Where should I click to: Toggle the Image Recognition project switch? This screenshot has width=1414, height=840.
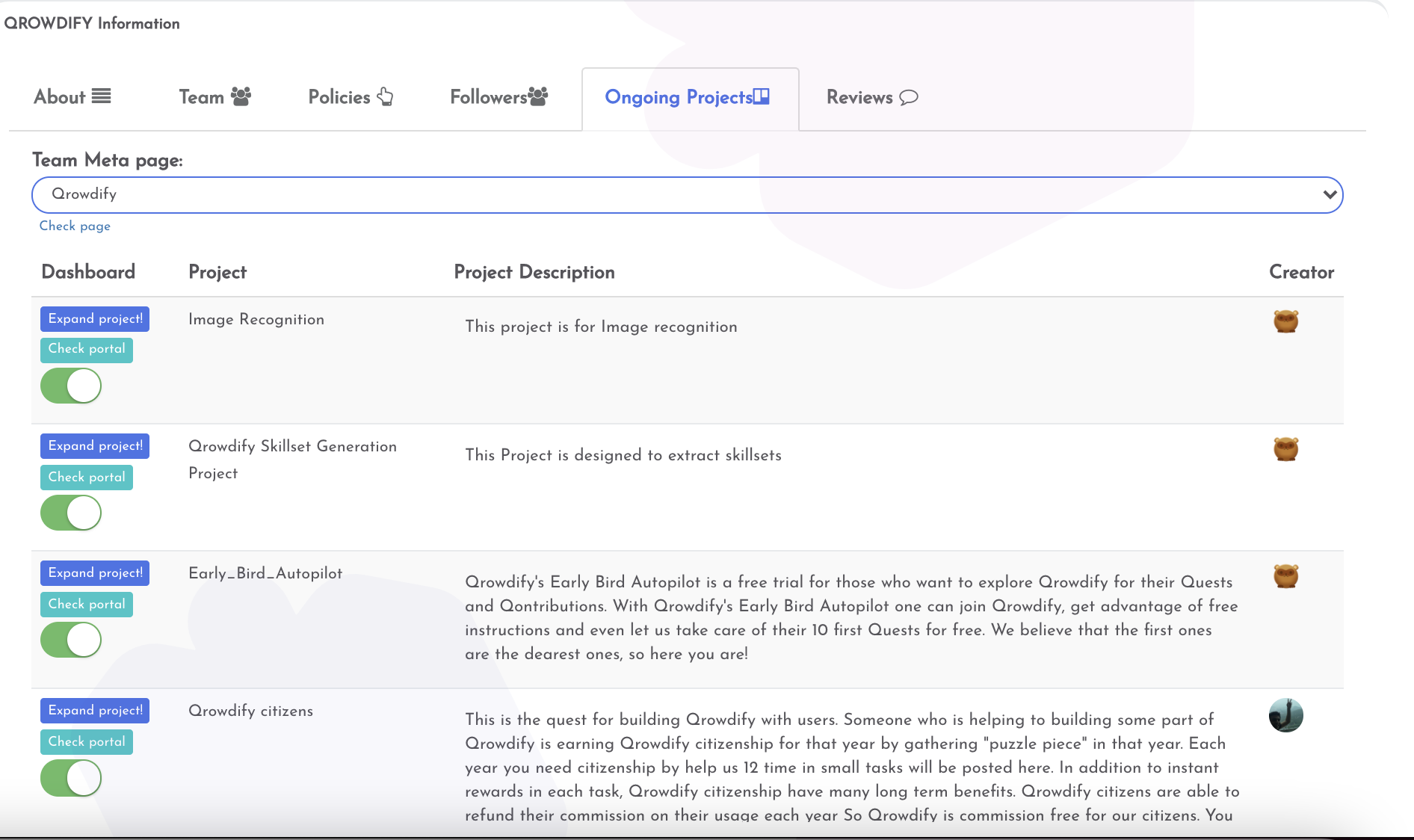pyautogui.click(x=71, y=386)
